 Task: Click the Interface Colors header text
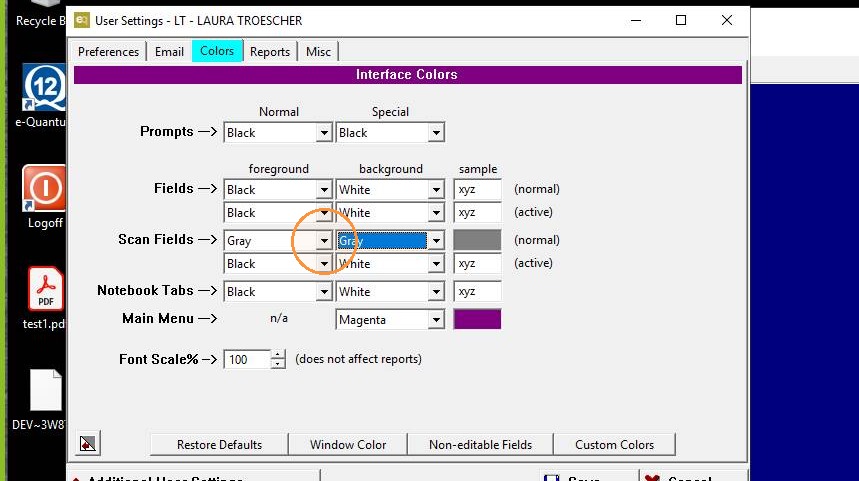(x=406, y=75)
